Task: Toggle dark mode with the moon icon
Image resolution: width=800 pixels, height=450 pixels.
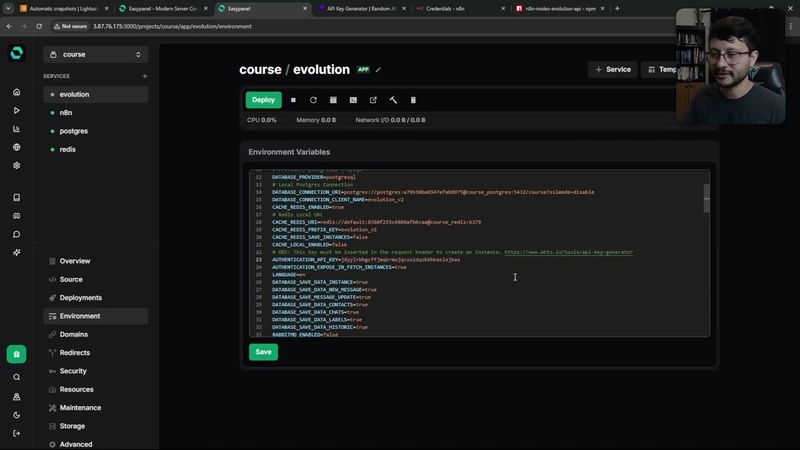Action: coord(16,415)
